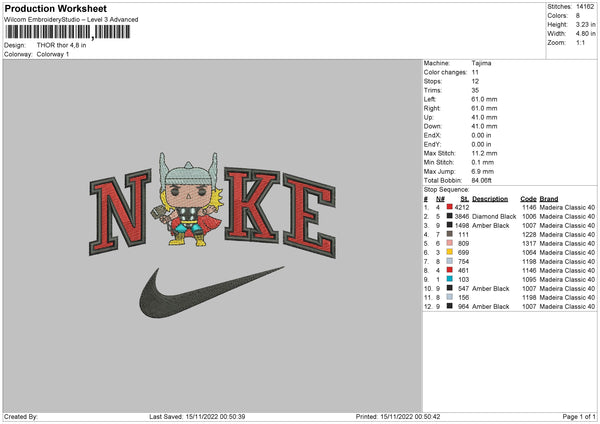Screen dimensions: 600x424
Task: Click the Width value "4.80 in"
Action: [x=585, y=34]
